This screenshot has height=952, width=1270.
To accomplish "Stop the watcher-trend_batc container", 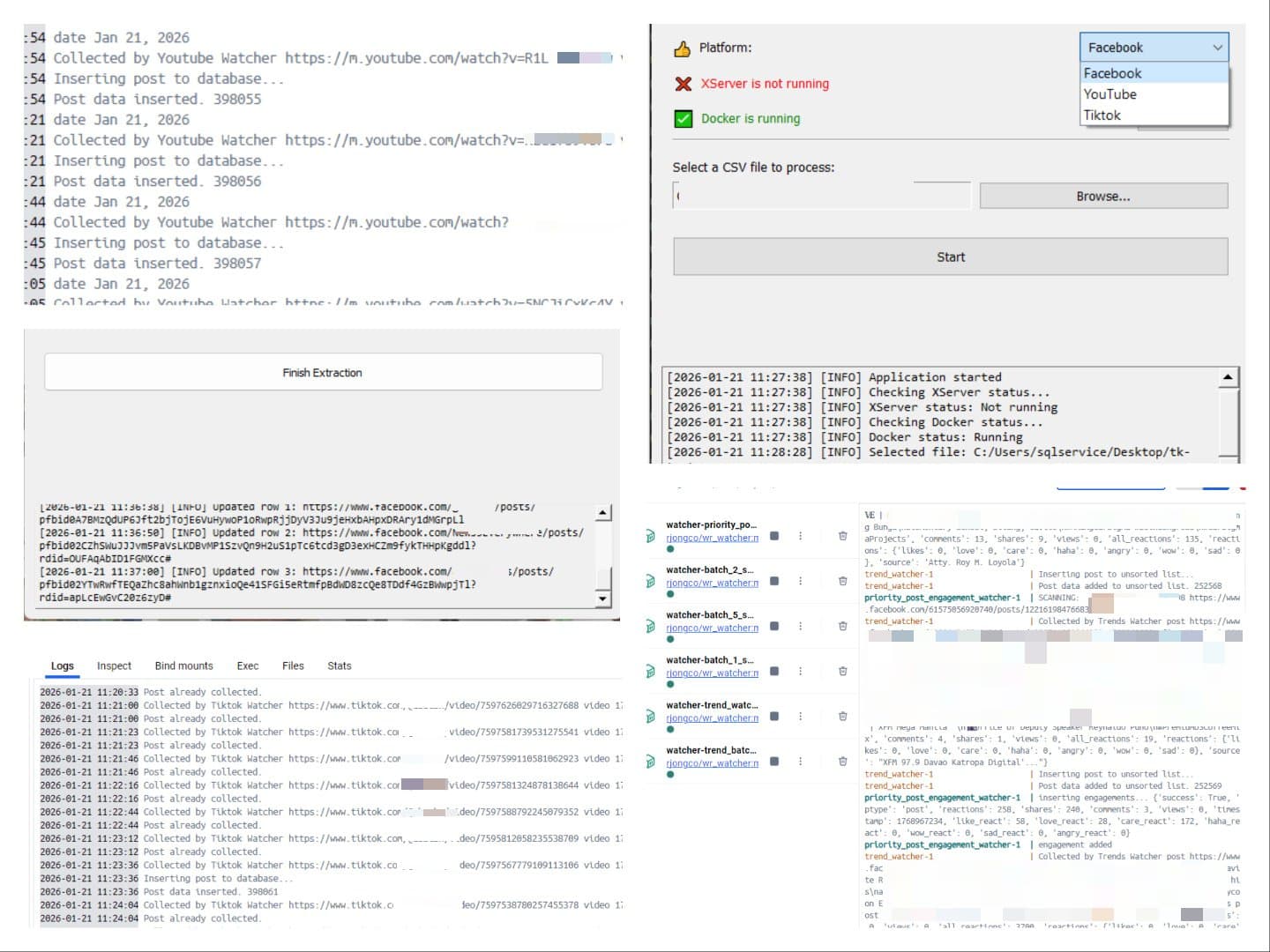I will pyautogui.click(x=774, y=762).
